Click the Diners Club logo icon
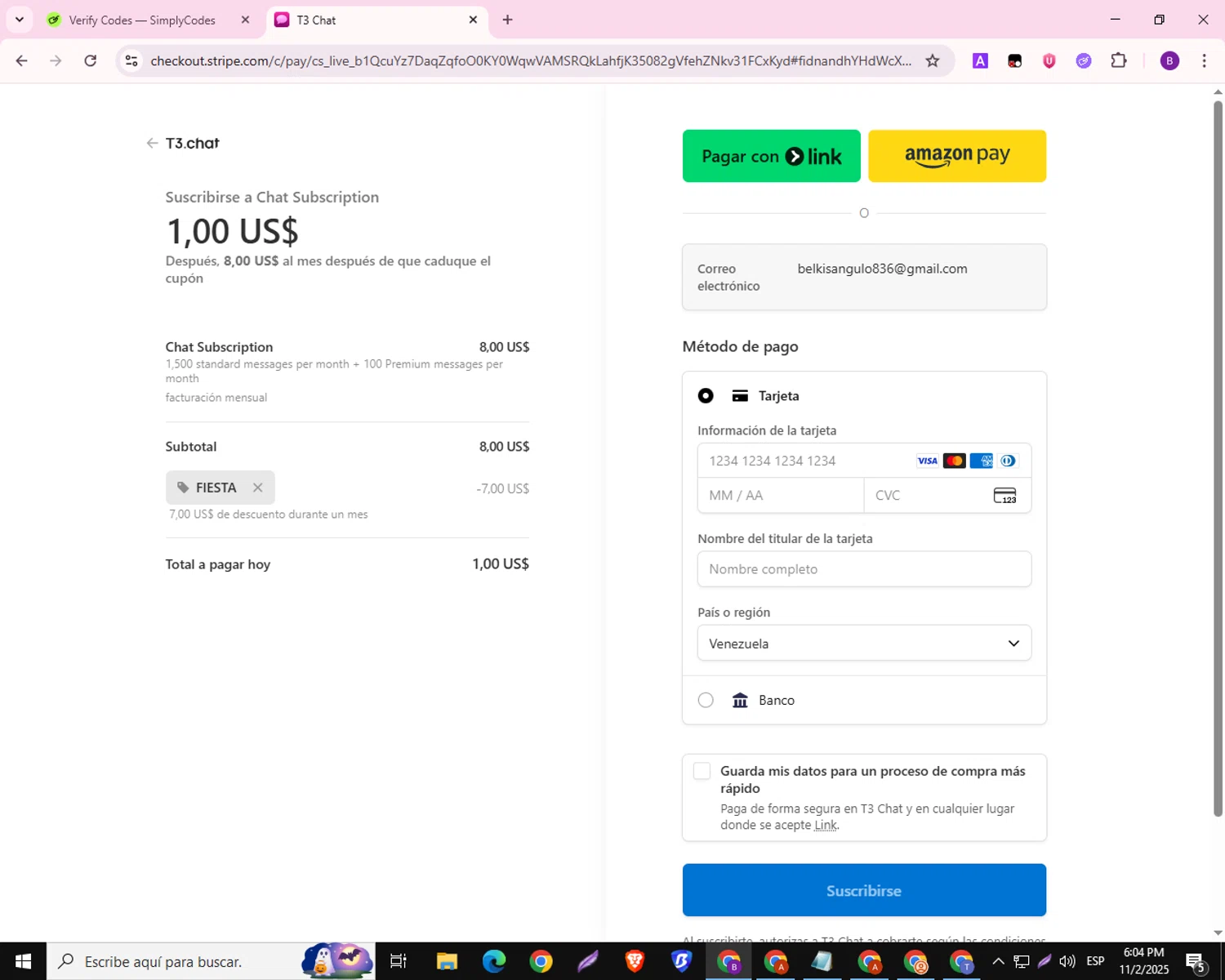The image size is (1225, 980). [1008, 461]
